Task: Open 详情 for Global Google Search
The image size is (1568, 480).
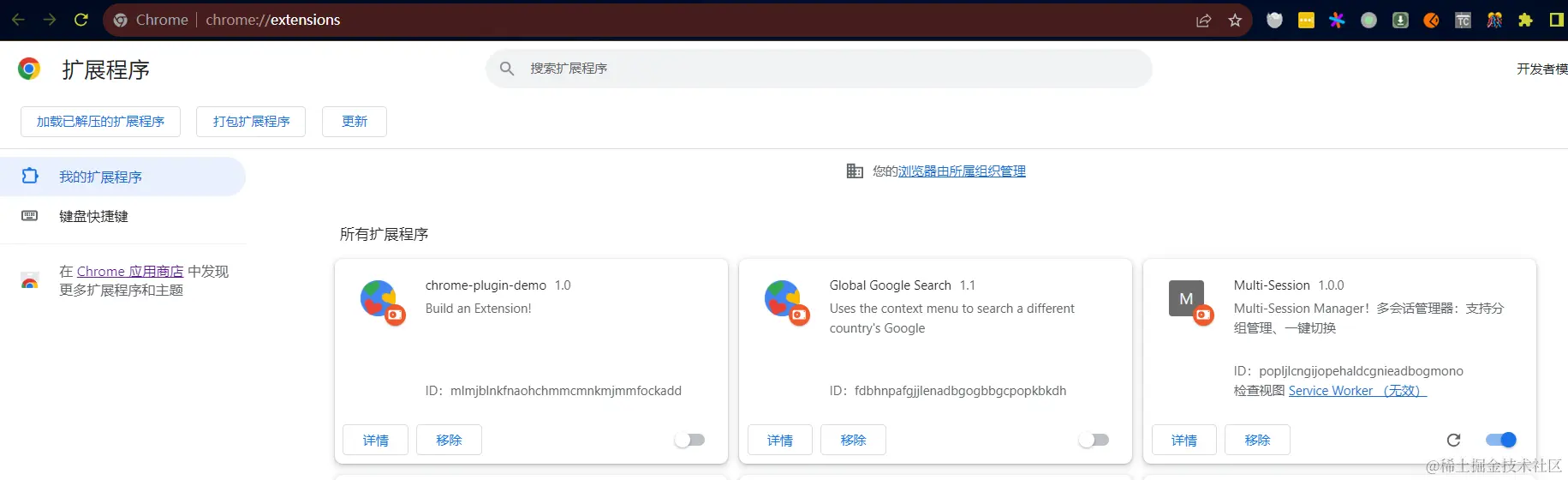Action: pos(779,440)
